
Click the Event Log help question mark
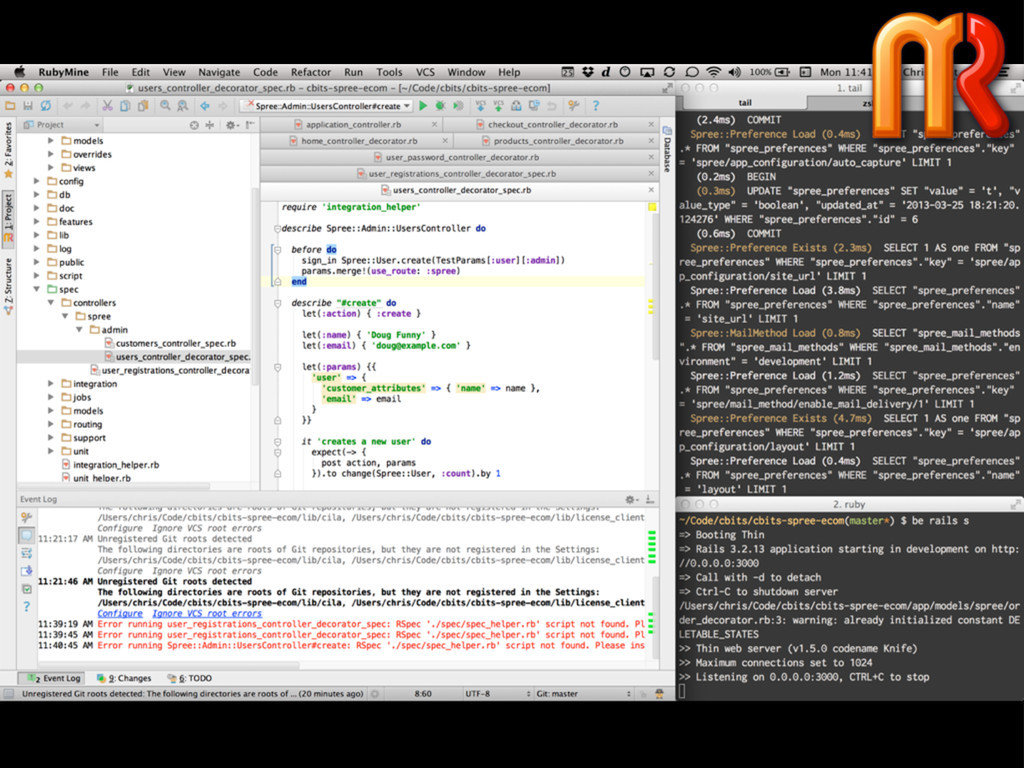click(26, 606)
